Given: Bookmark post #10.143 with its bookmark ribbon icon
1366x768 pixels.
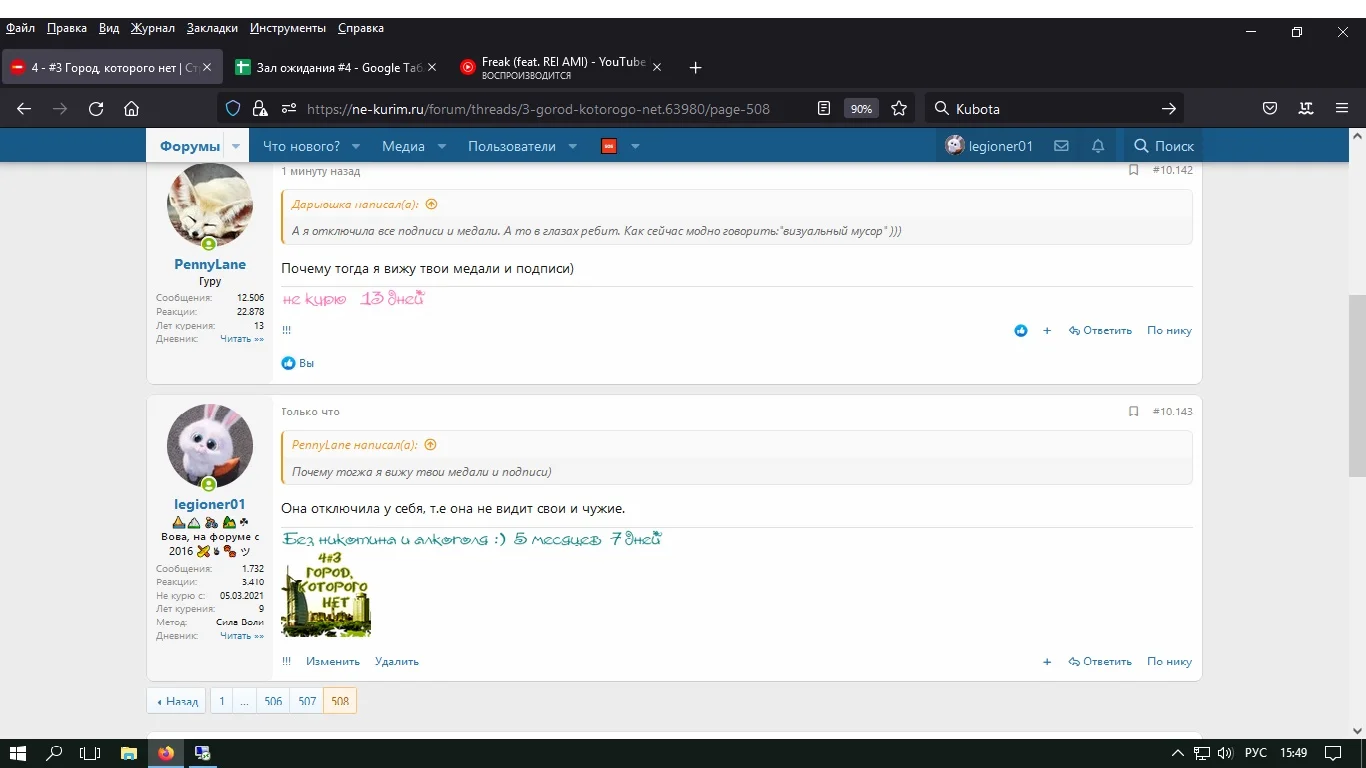Looking at the screenshot, I should pyautogui.click(x=1133, y=410).
